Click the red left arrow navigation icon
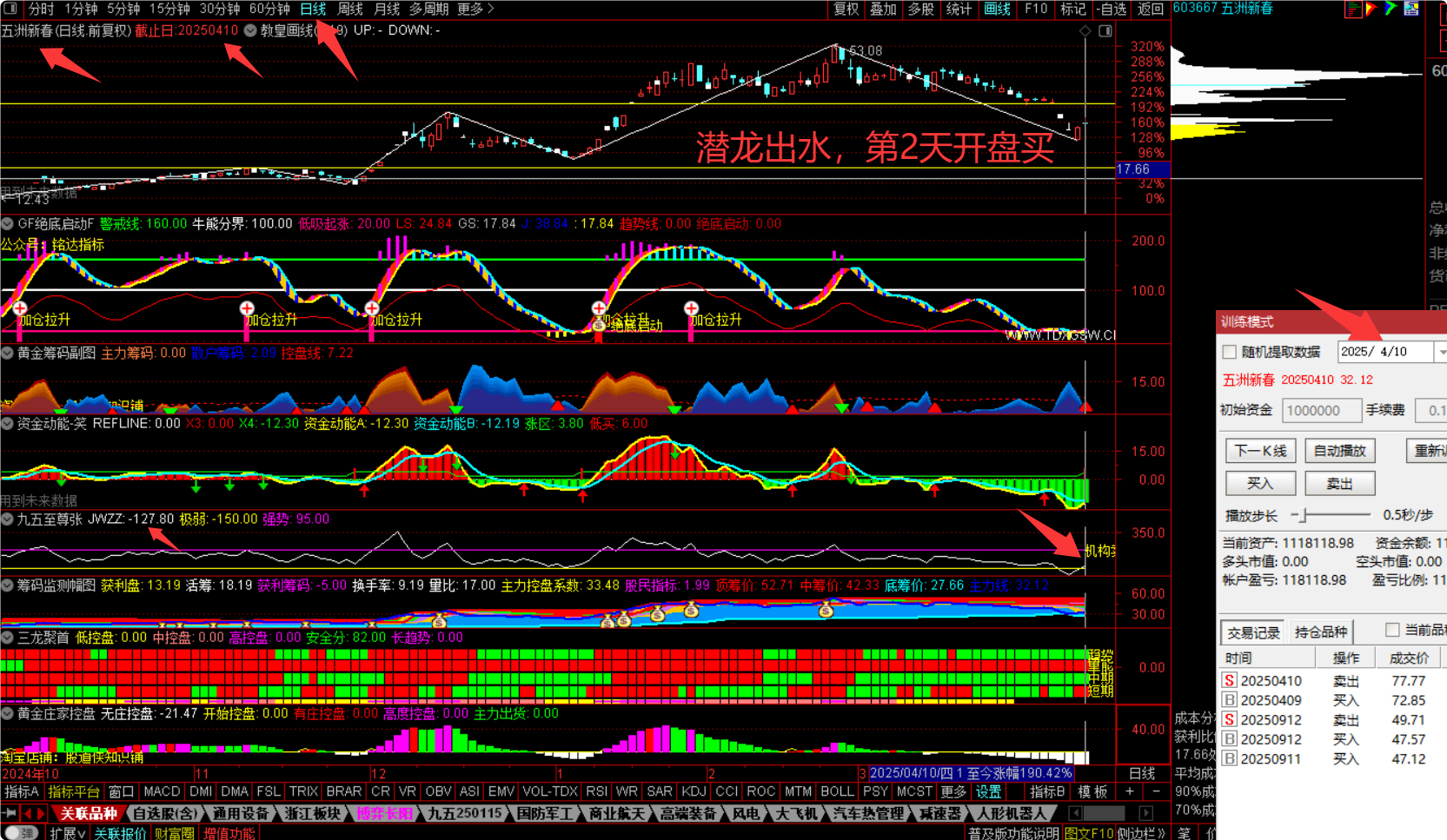 pyautogui.click(x=26, y=814)
